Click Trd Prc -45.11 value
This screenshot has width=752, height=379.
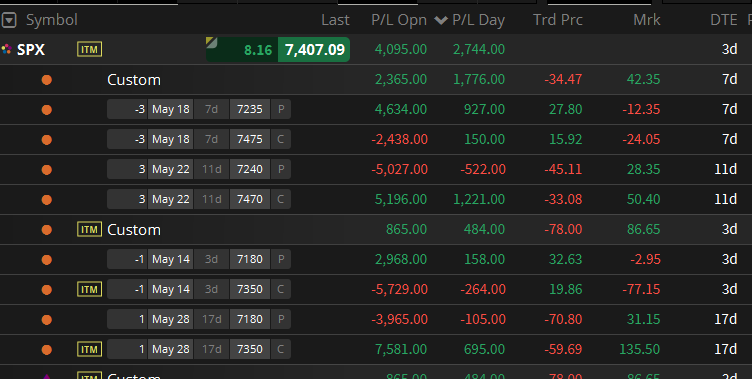[564, 169]
